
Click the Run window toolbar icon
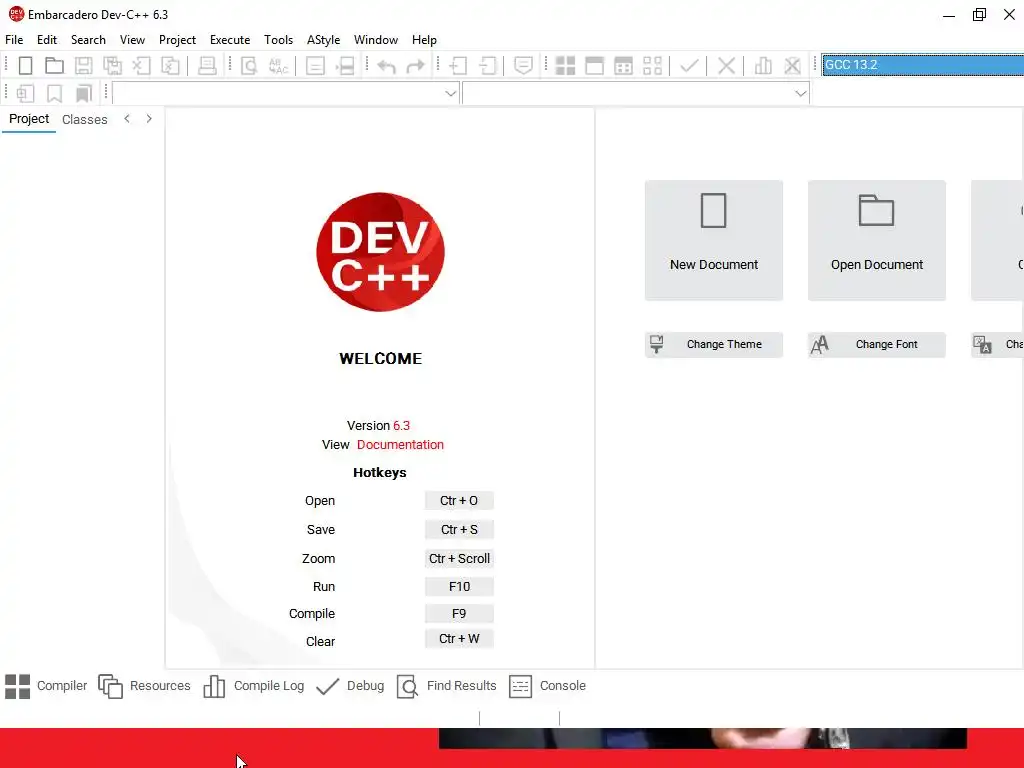(594, 65)
